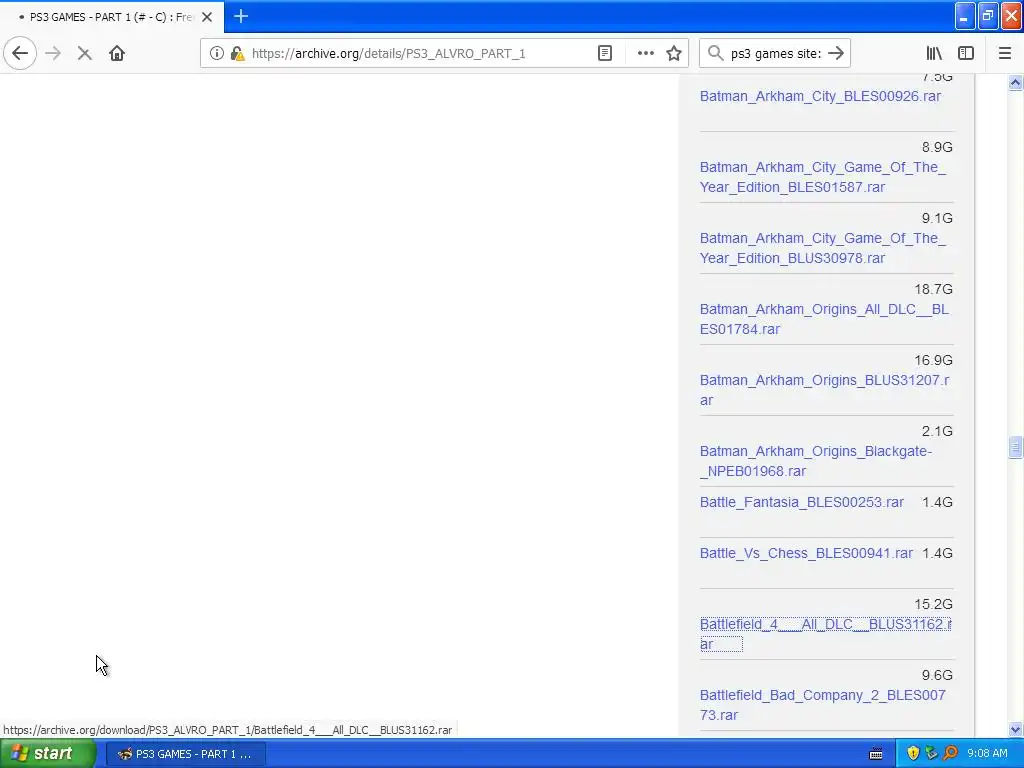
Task: Click the page scrollbar down arrow
Action: coord(1015,729)
